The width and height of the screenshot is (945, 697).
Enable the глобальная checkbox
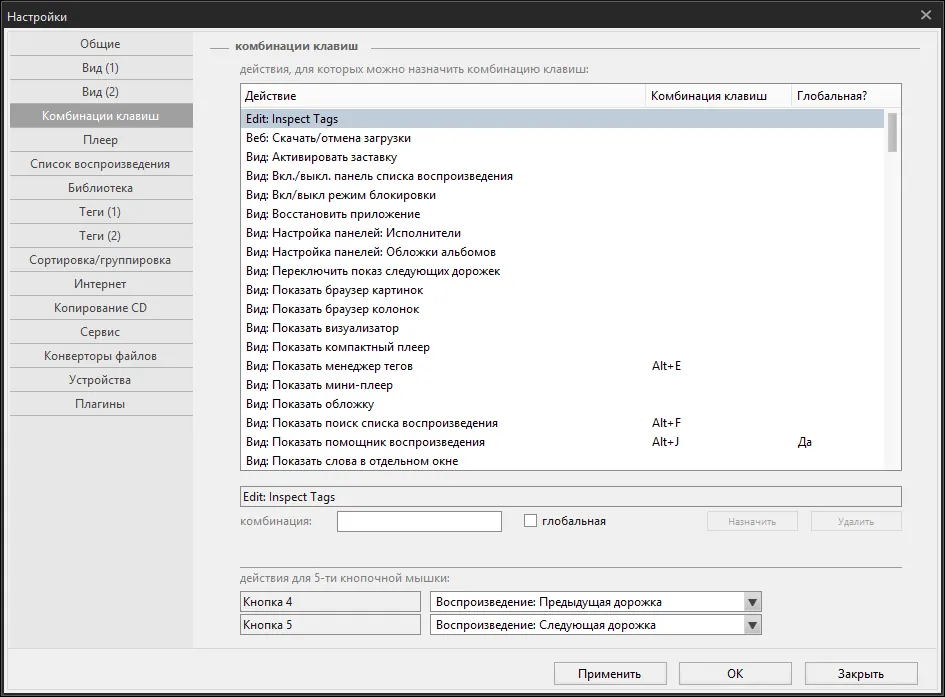[530, 520]
